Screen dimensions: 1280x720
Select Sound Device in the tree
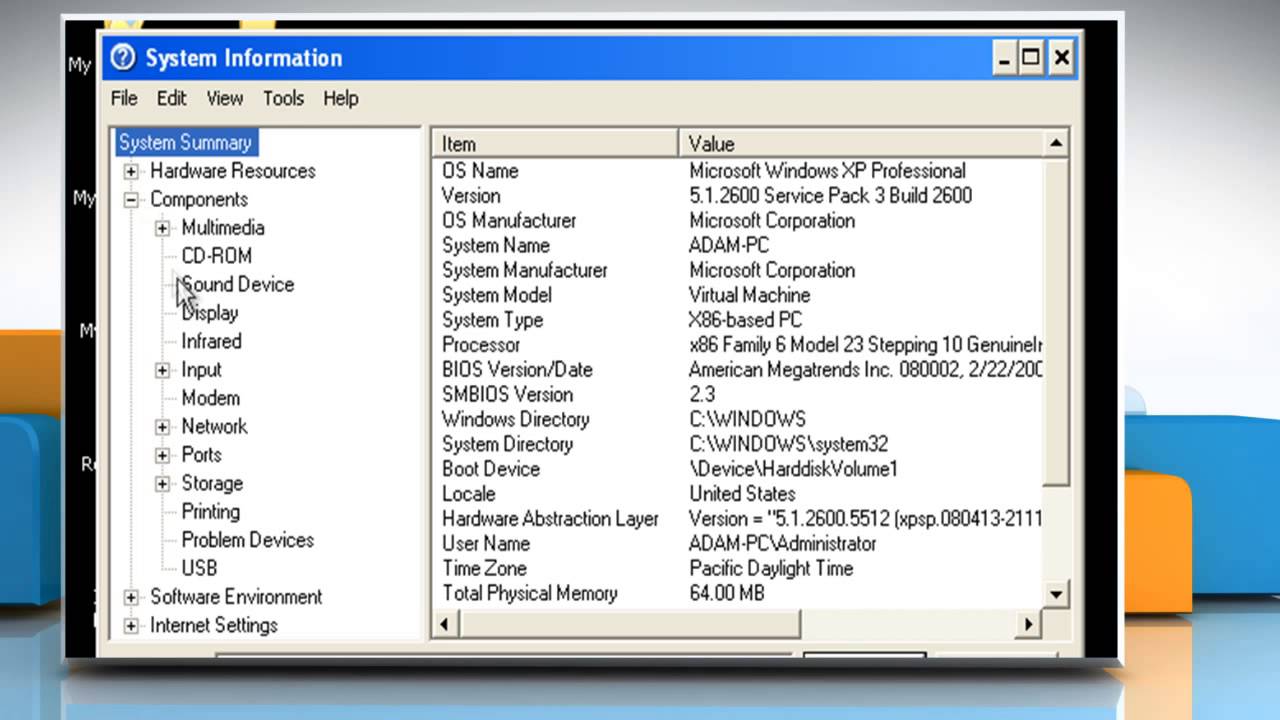pos(238,284)
